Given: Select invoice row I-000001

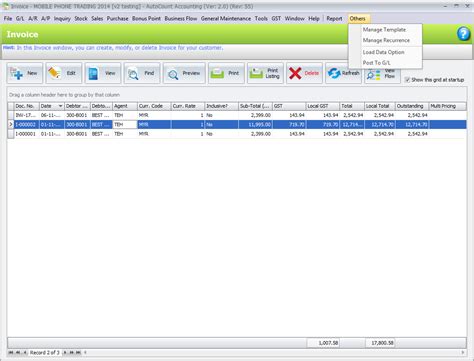Looking at the screenshot, I should 237,134.
